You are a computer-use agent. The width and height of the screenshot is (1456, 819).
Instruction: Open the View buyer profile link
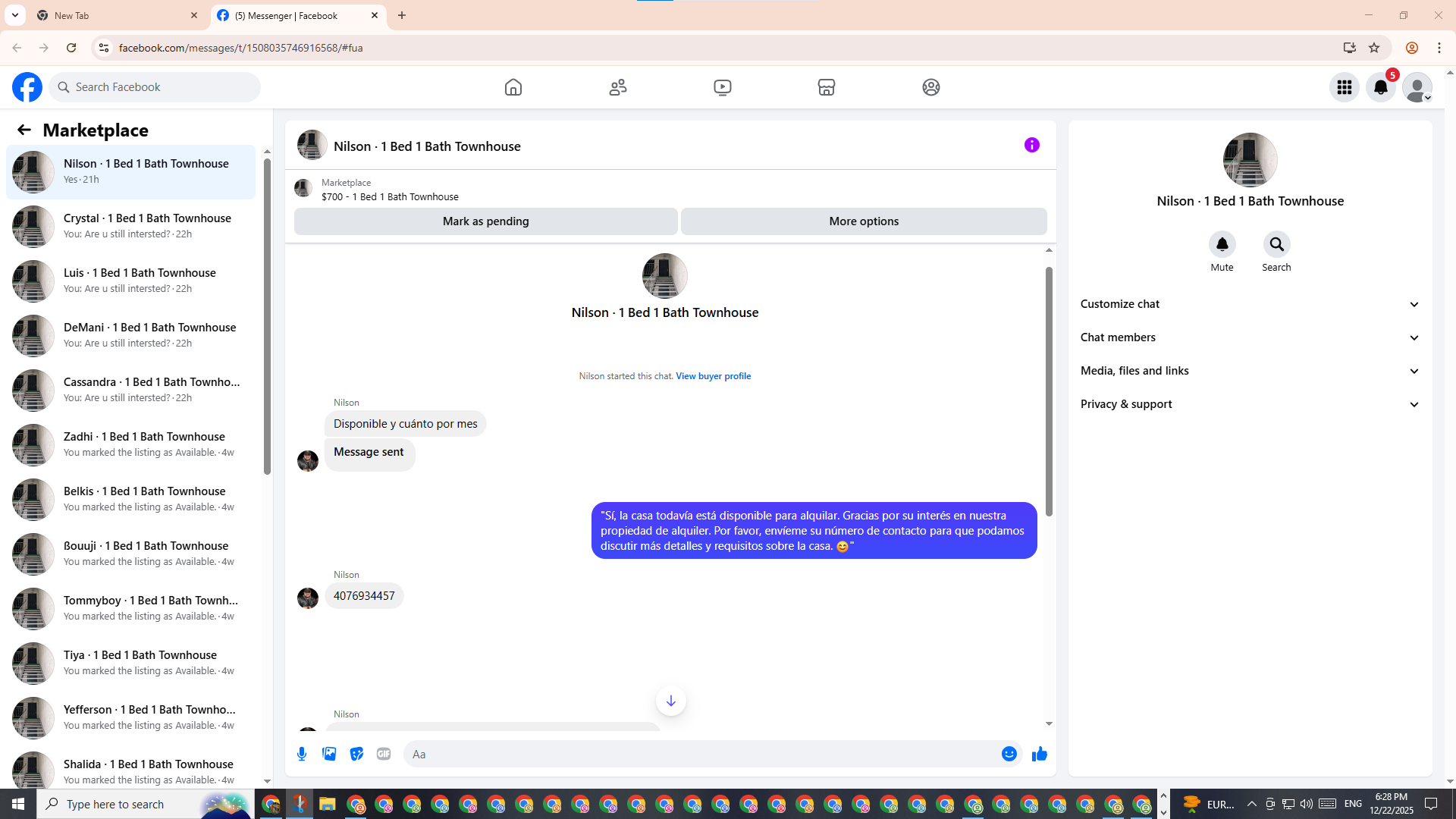(713, 376)
